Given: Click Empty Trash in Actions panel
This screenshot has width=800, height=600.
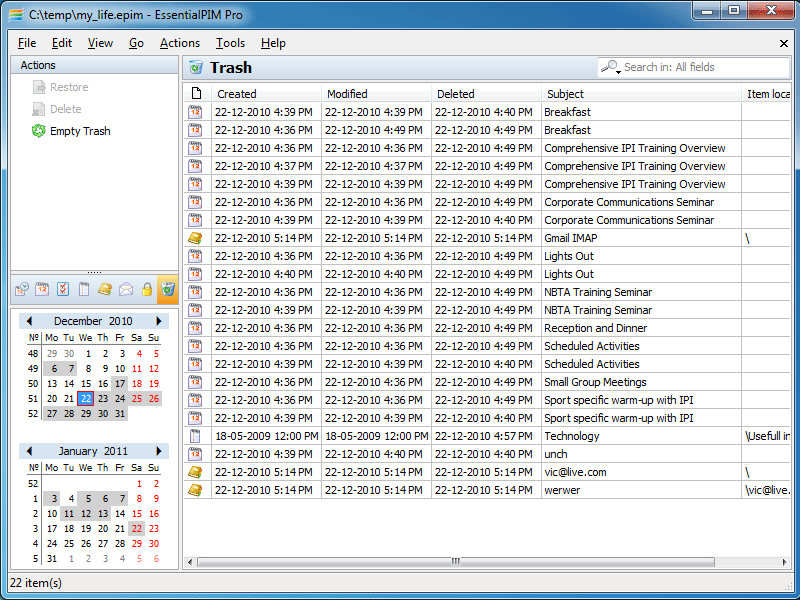Looking at the screenshot, I should tap(80, 131).
